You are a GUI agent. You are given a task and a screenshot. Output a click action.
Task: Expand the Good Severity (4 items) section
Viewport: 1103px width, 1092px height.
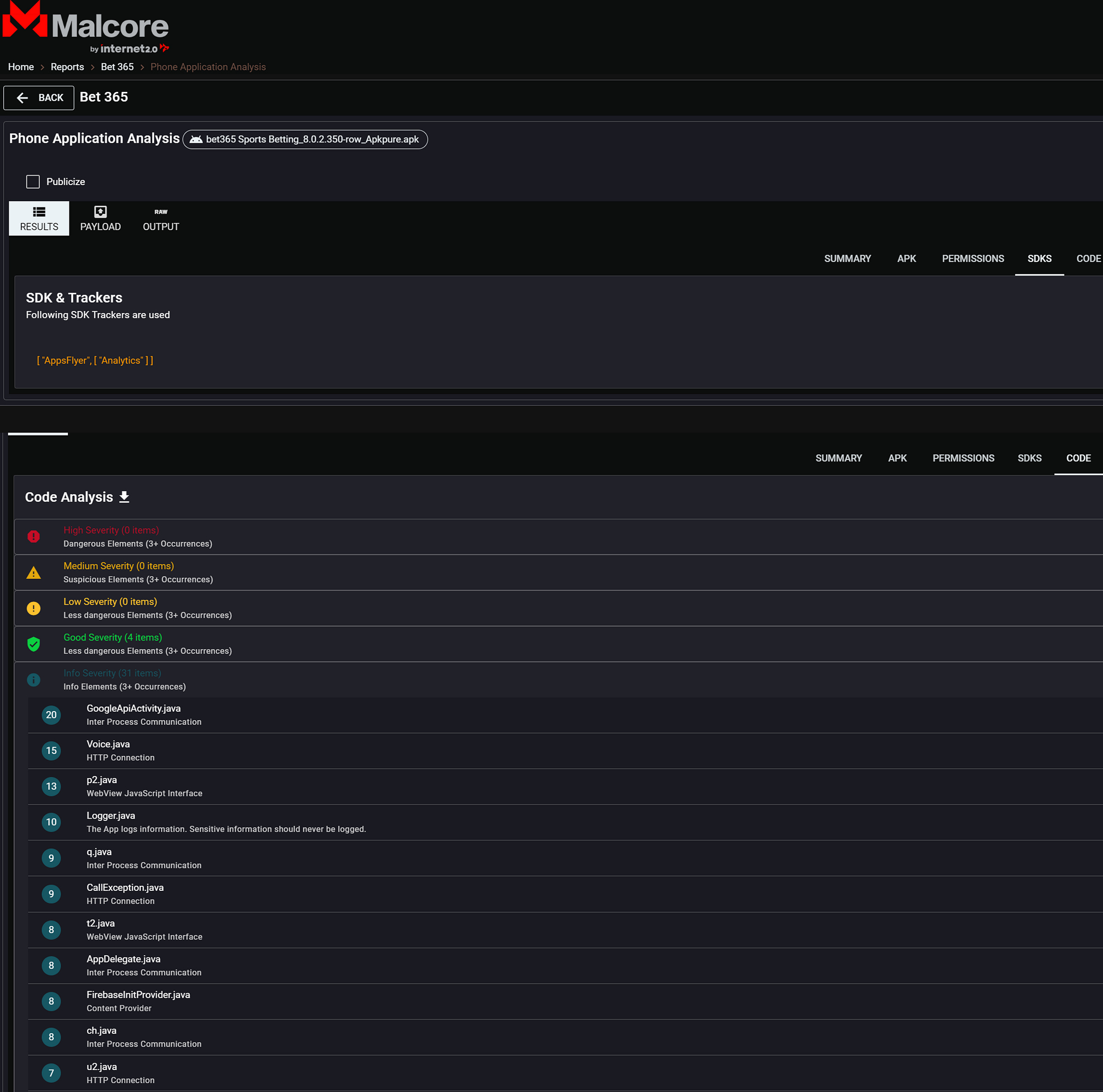(x=558, y=644)
